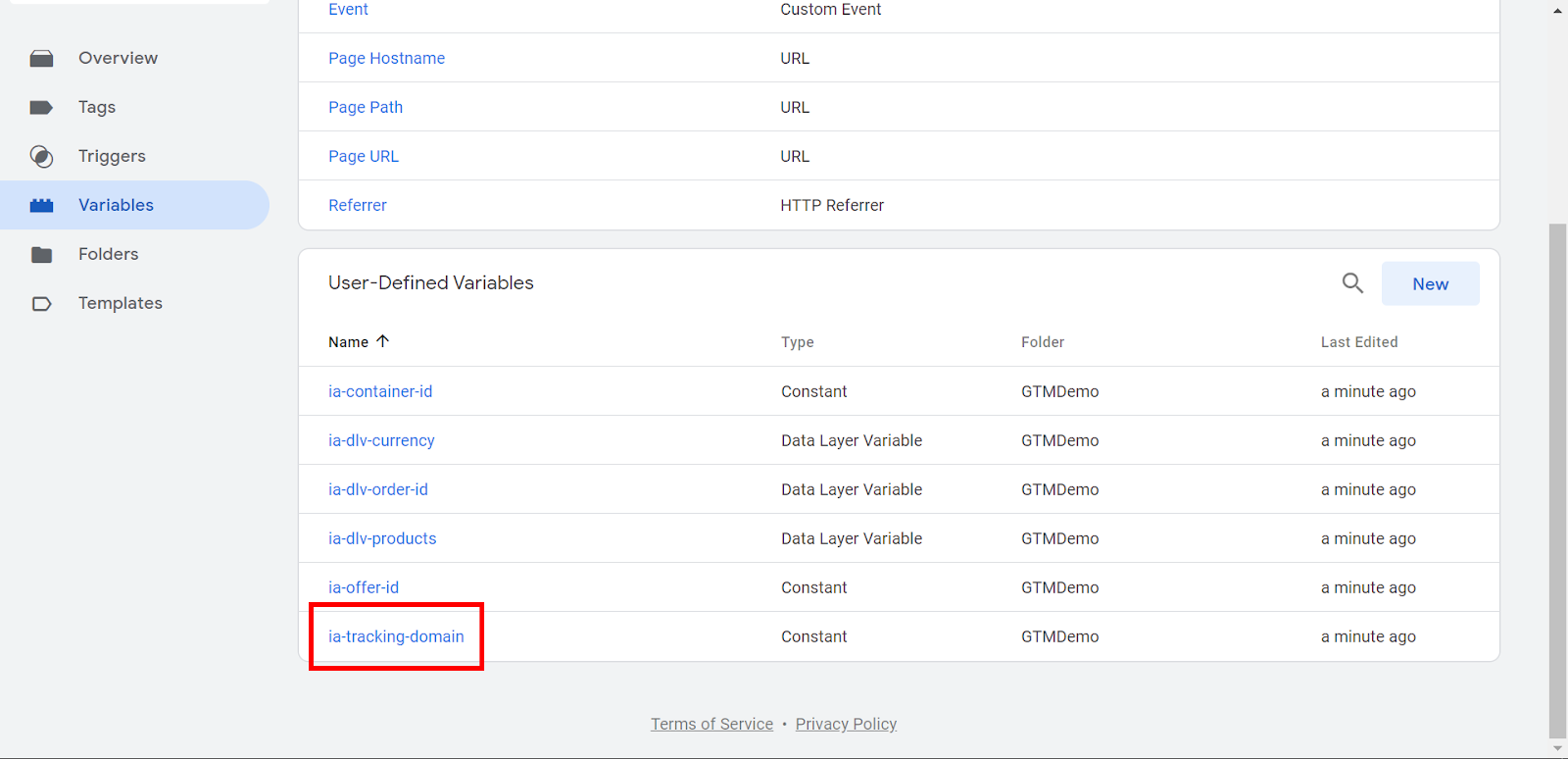The width and height of the screenshot is (1568, 759).
Task: Open the ia-container-id variable
Action: [380, 391]
